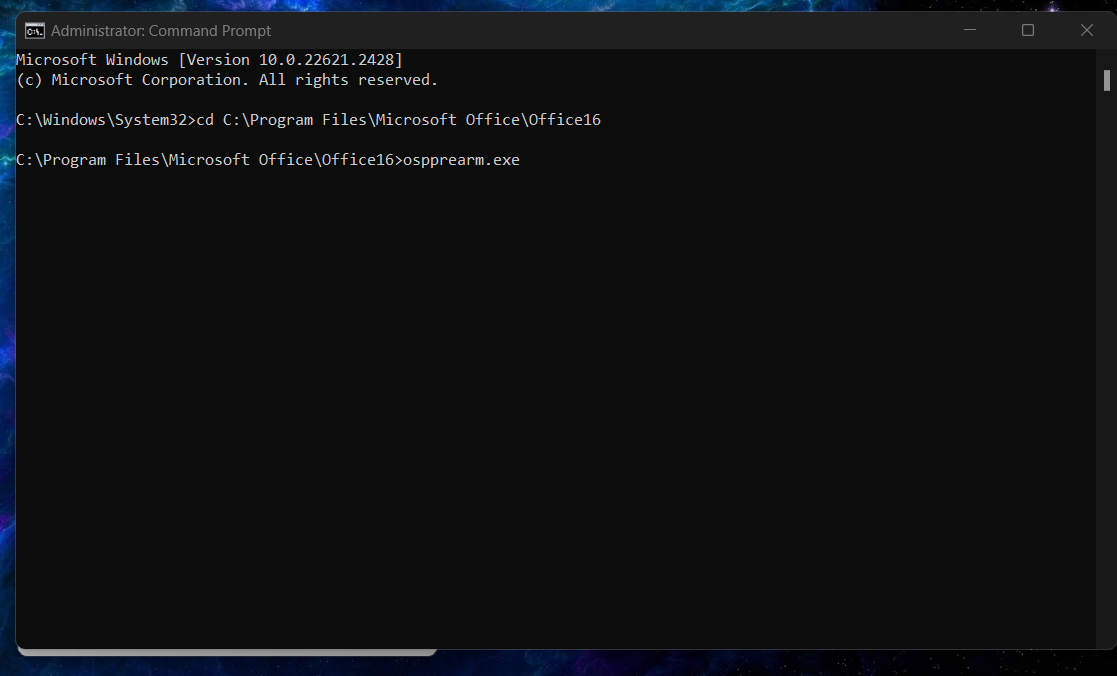Maximize the Command Prompt window
The image size is (1117, 676).
tap(1027, 30)
